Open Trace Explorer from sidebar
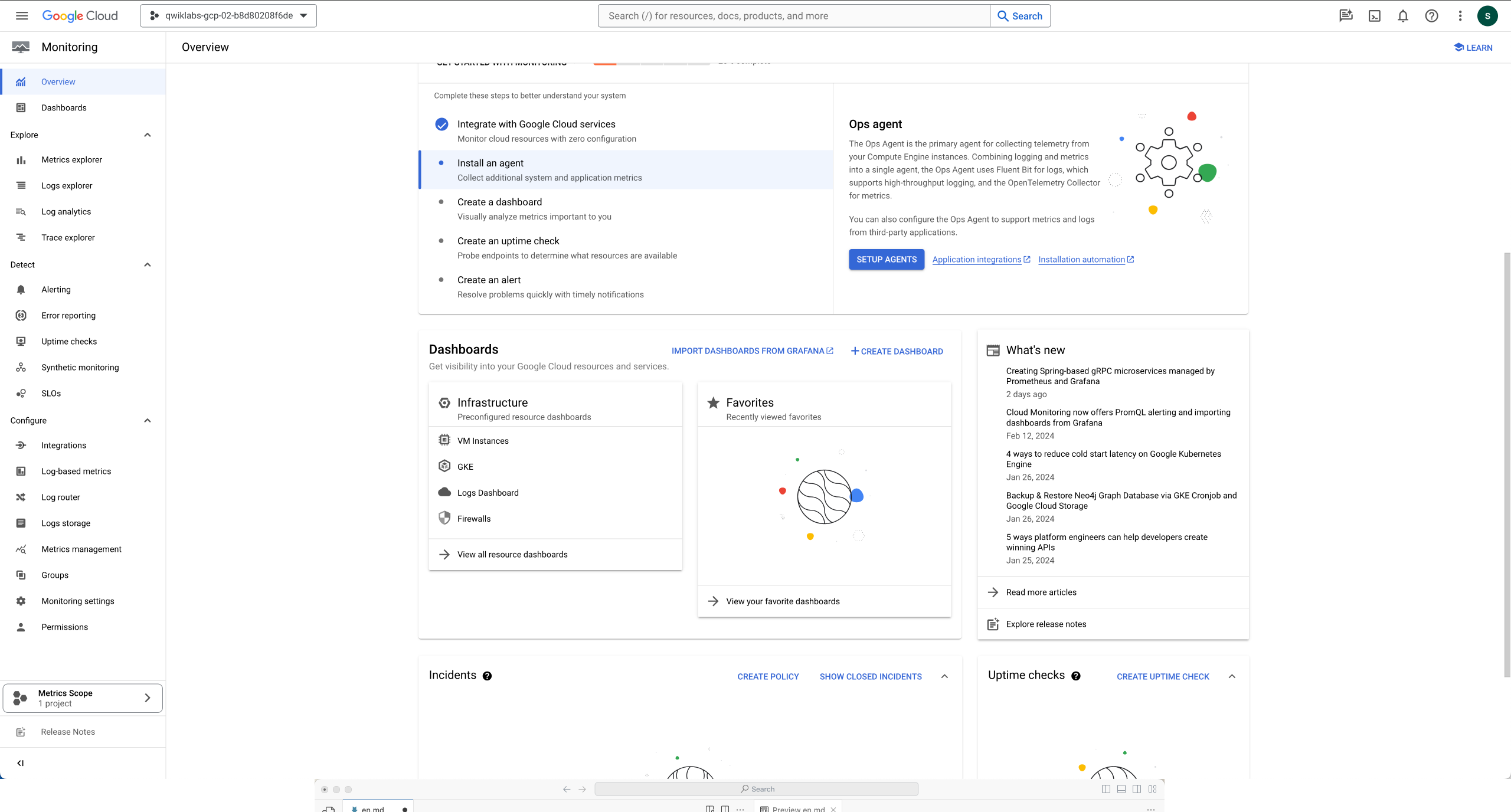 [x=67, y=237]
